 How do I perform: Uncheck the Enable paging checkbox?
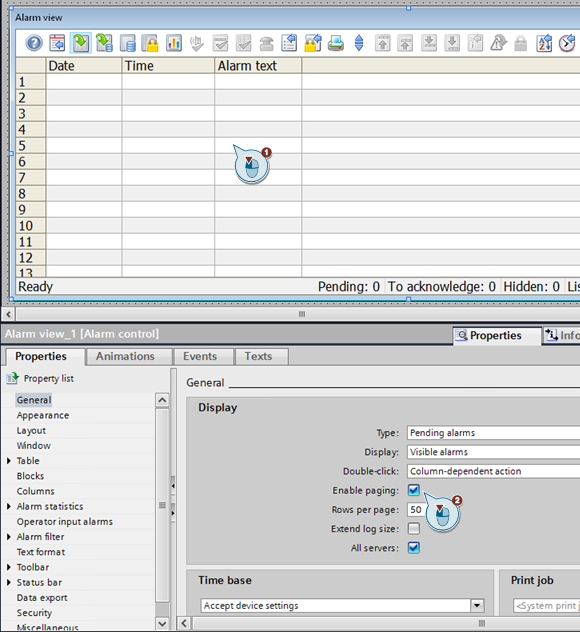(414, 490)
